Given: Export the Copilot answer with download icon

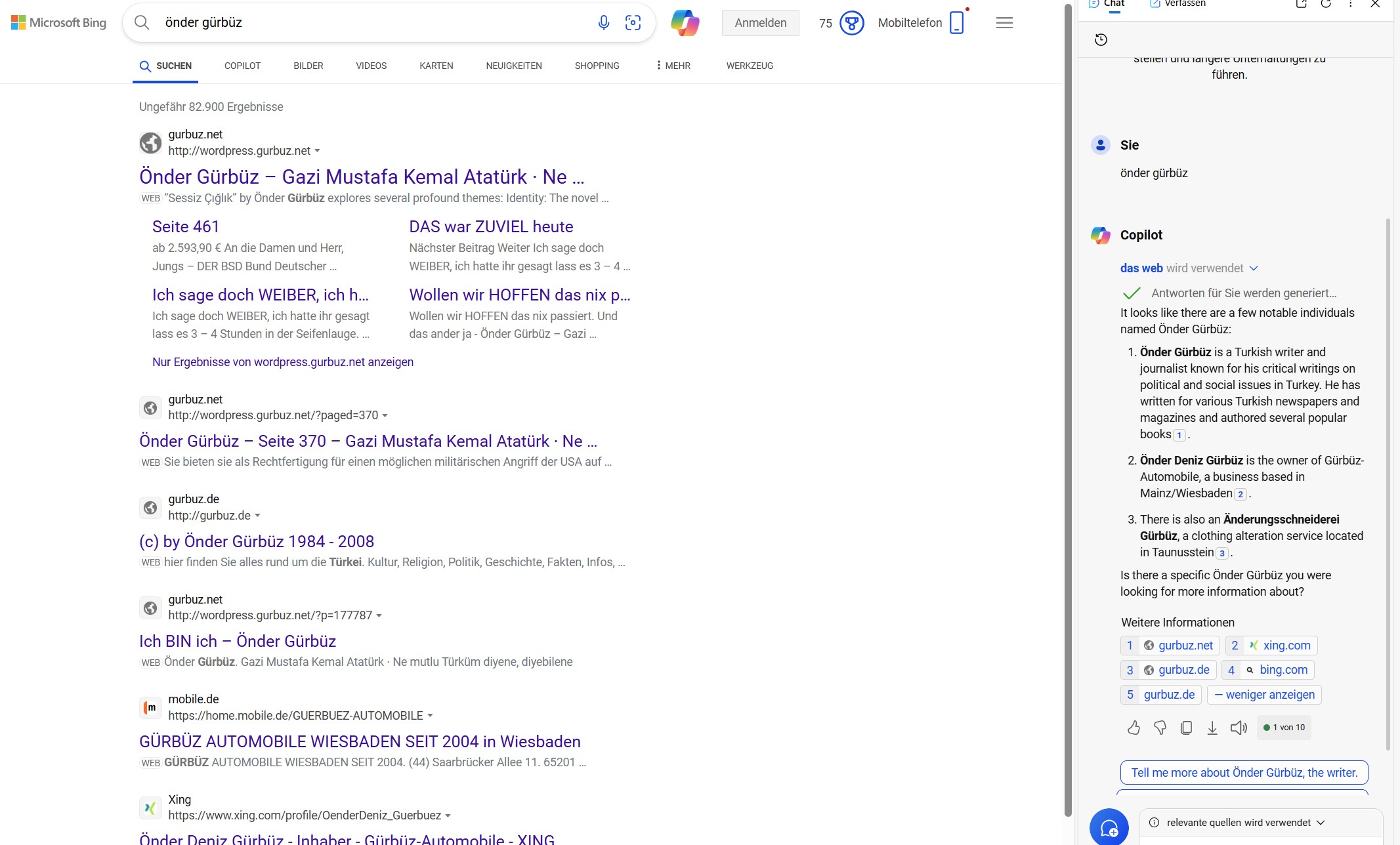Looking at the screenshot, I should [1212, 728].
